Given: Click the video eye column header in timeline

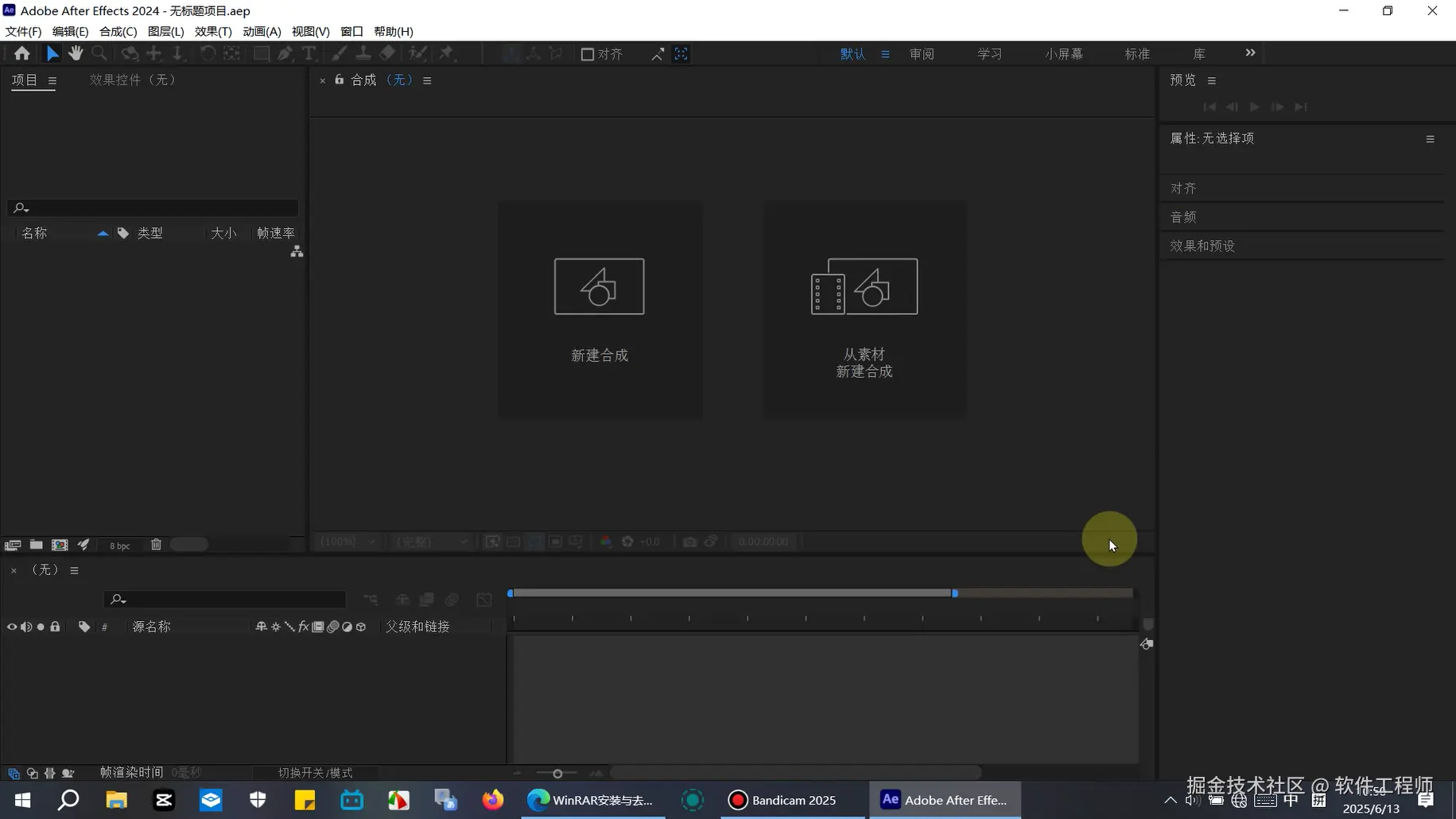Looking at the screenshot, I should tap(12, 627).
